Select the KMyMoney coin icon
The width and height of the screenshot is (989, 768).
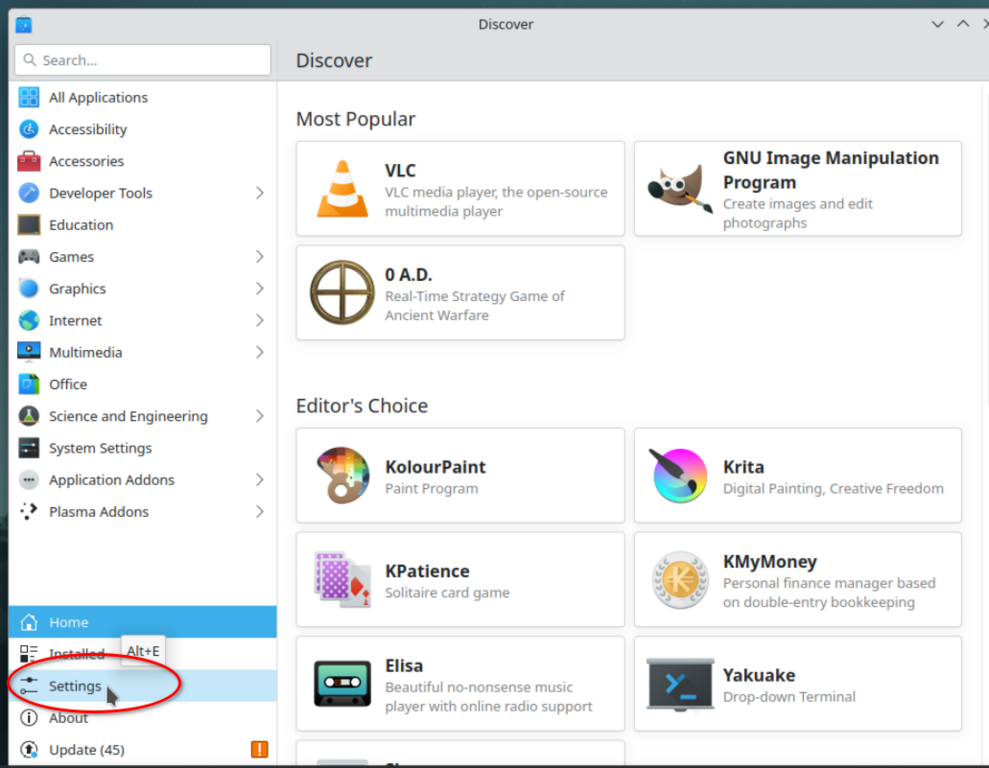[680, 580]
